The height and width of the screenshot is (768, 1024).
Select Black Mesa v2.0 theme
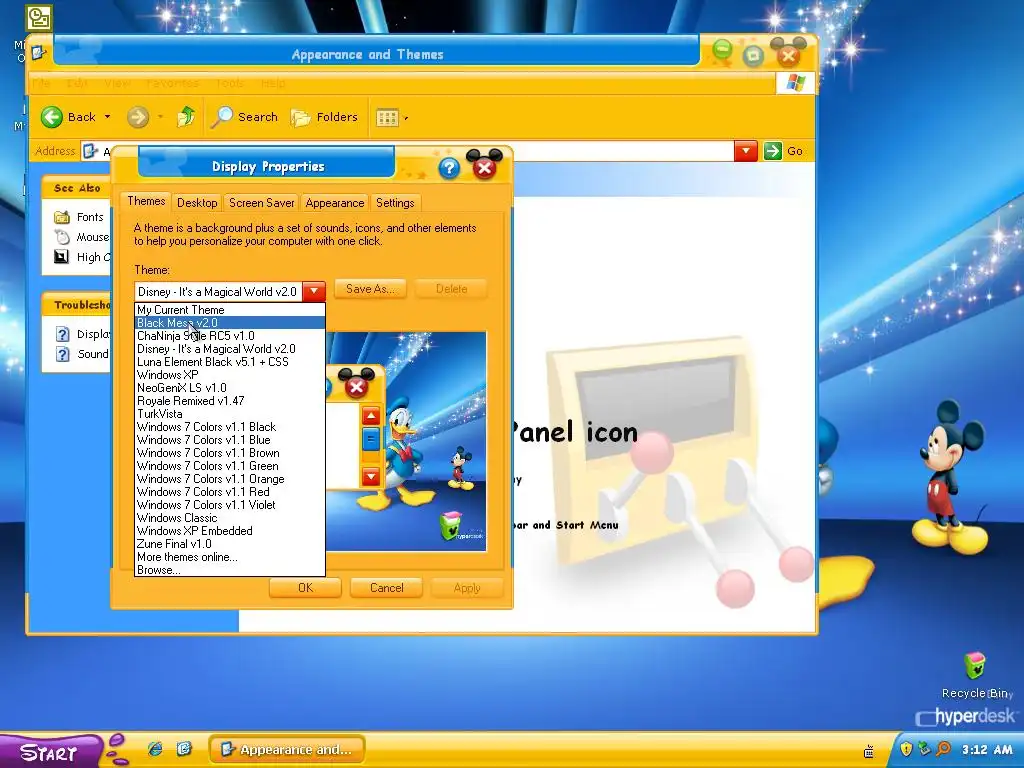click(x=230, y=323)
